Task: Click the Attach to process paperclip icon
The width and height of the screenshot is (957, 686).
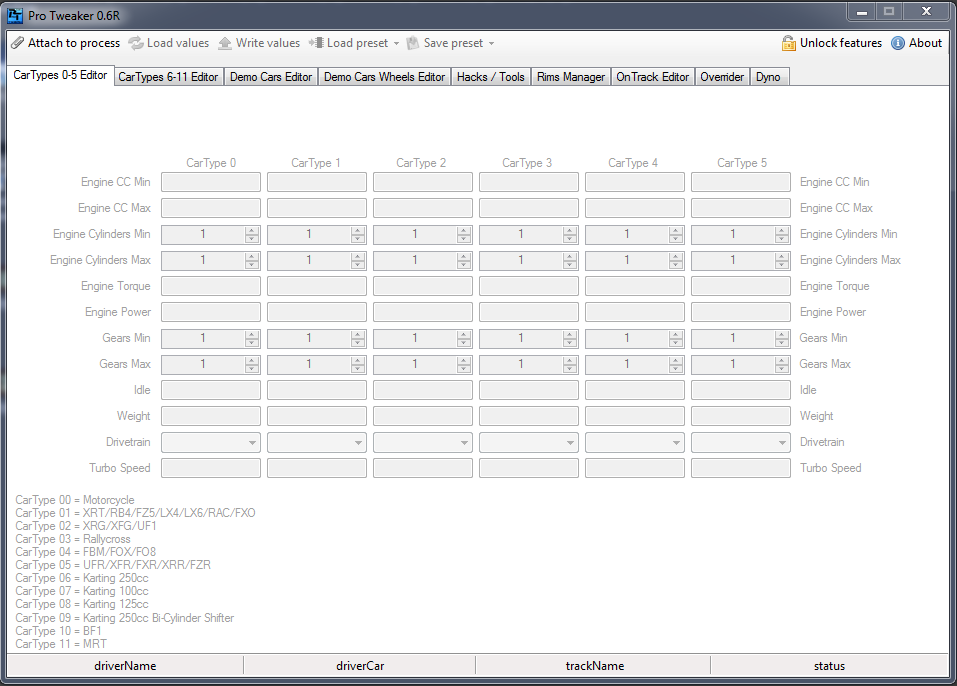Action: pyautogui.click(x=18, y=43)
